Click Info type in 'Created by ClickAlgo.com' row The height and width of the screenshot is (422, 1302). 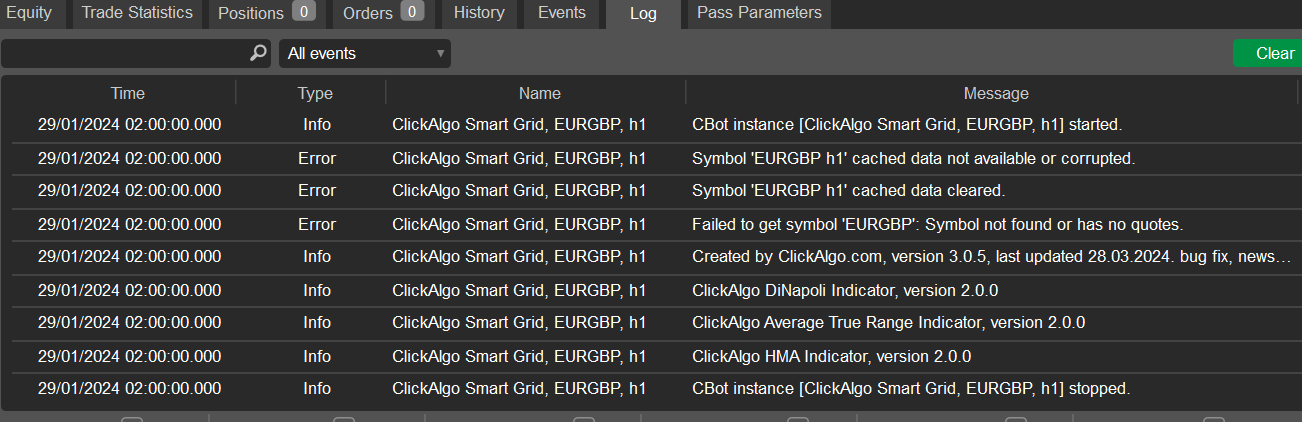pyautogui.click(x=317, y=256)
